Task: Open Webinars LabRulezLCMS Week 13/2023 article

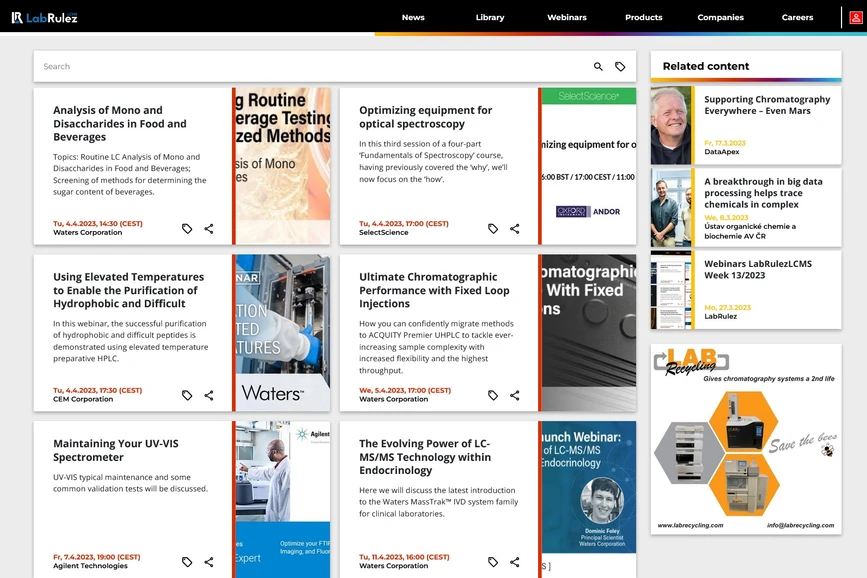Action: 758,269
